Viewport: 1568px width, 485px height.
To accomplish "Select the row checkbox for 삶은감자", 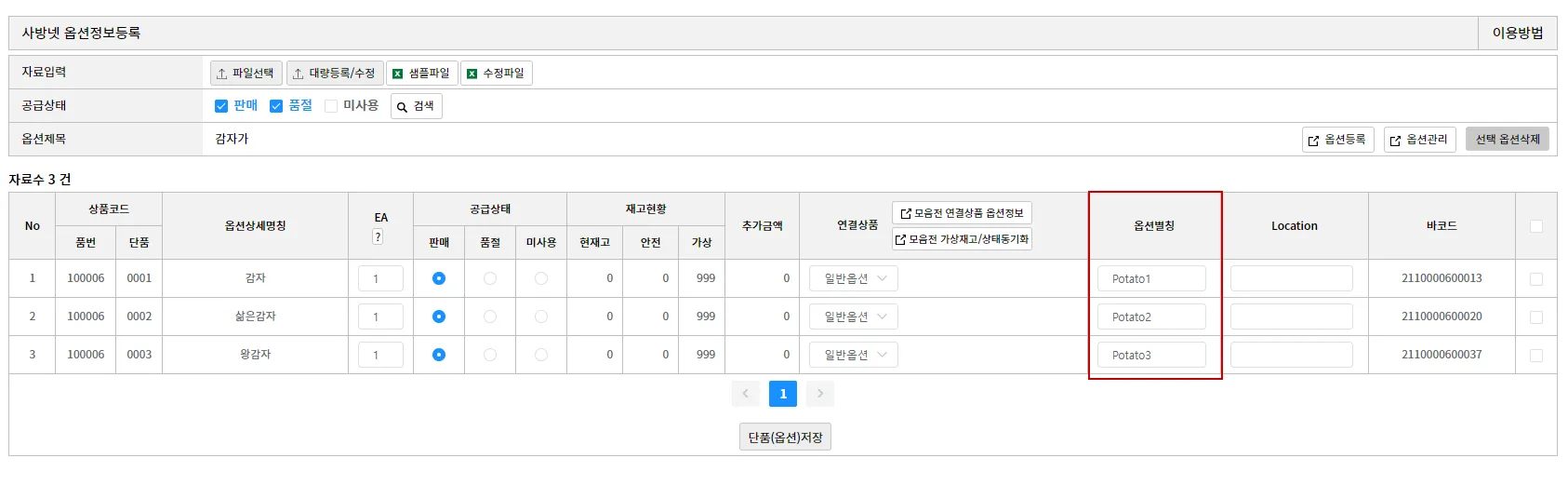I will [1536, 317].
